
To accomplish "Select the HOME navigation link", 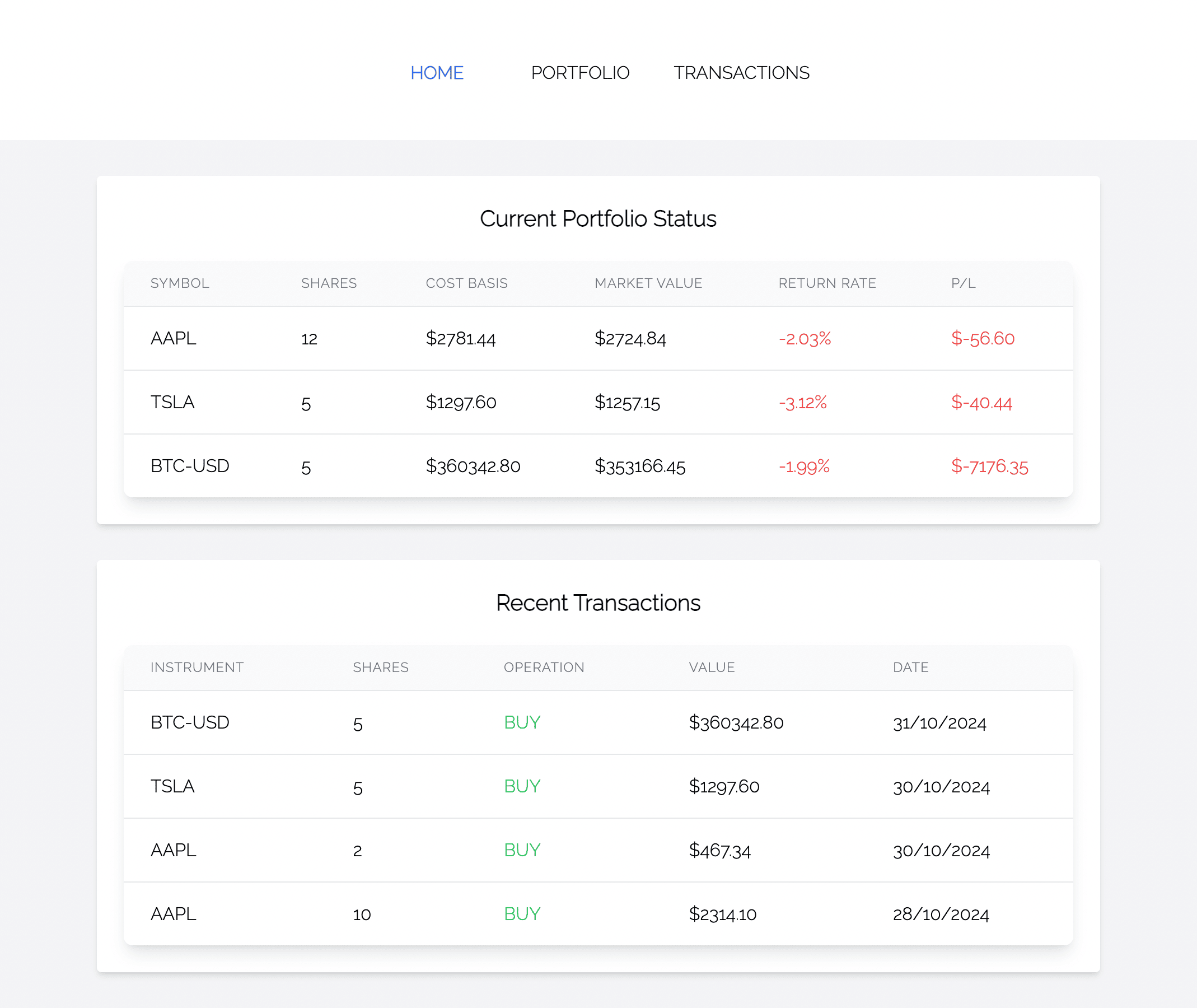I will pyautogui.click(x=437, y=73).
